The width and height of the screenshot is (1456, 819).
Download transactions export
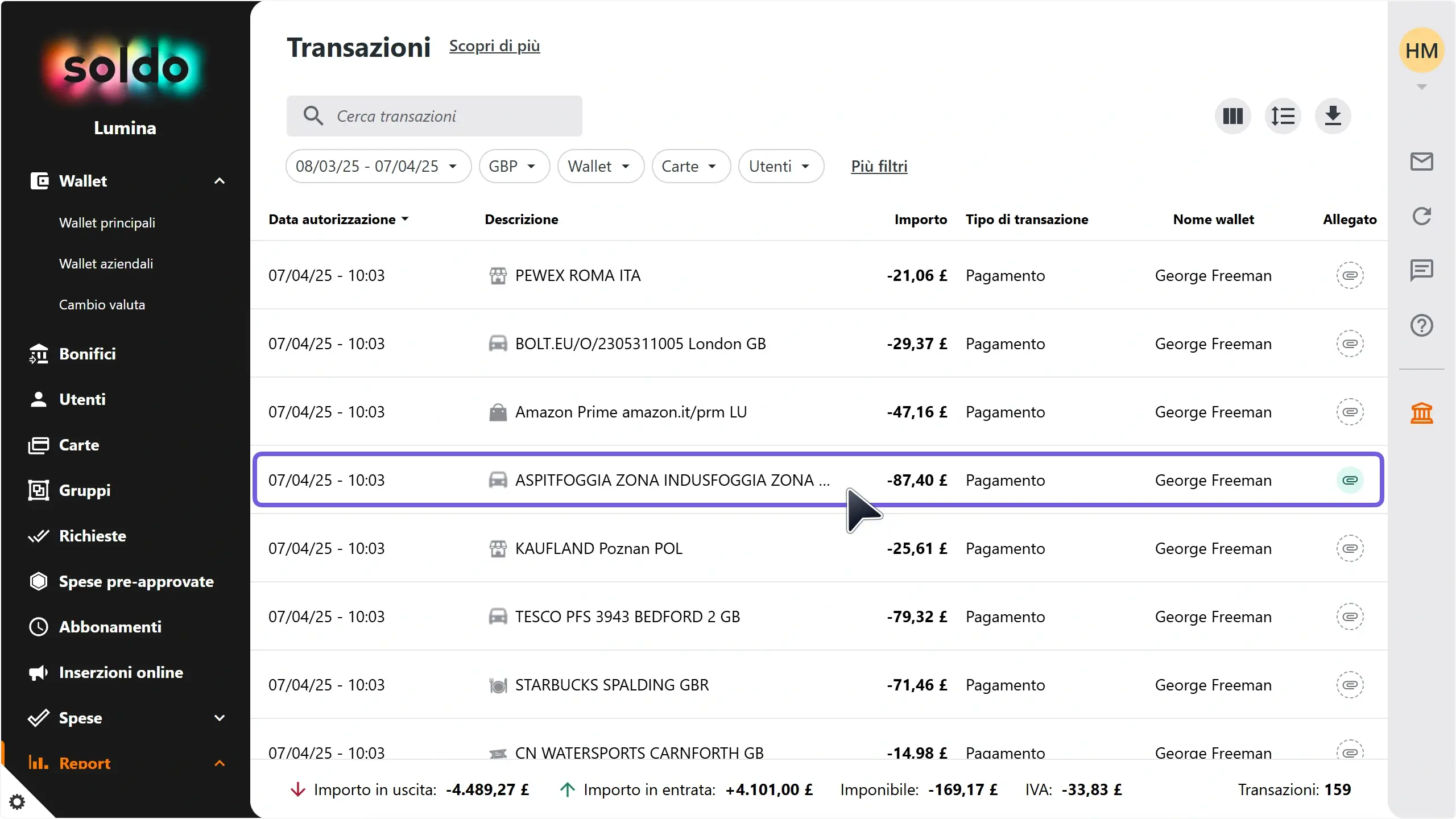[x=1333, y=116]
